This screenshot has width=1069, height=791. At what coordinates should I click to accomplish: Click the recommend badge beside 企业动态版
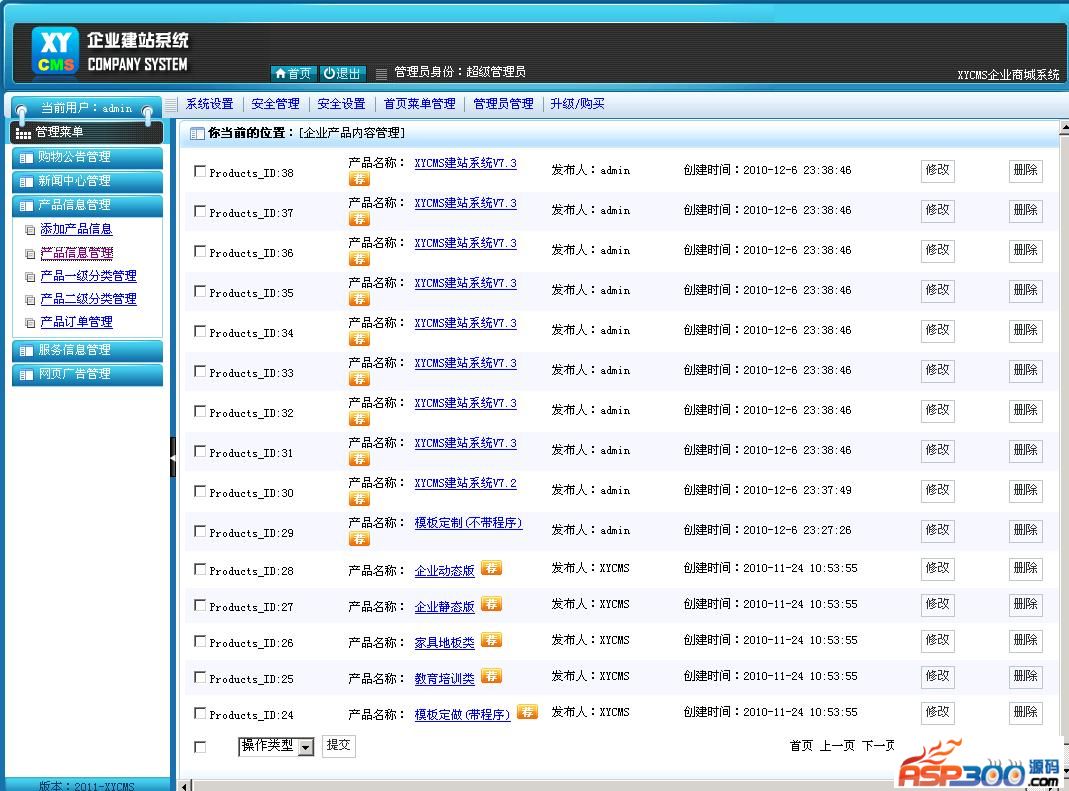[x=491, y=568]
